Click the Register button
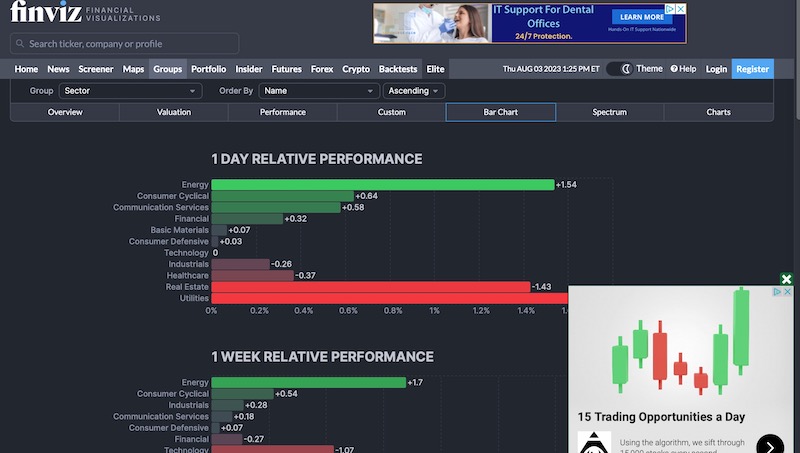The height and width of the screenshot is (453, 800). tap(752, 69)
